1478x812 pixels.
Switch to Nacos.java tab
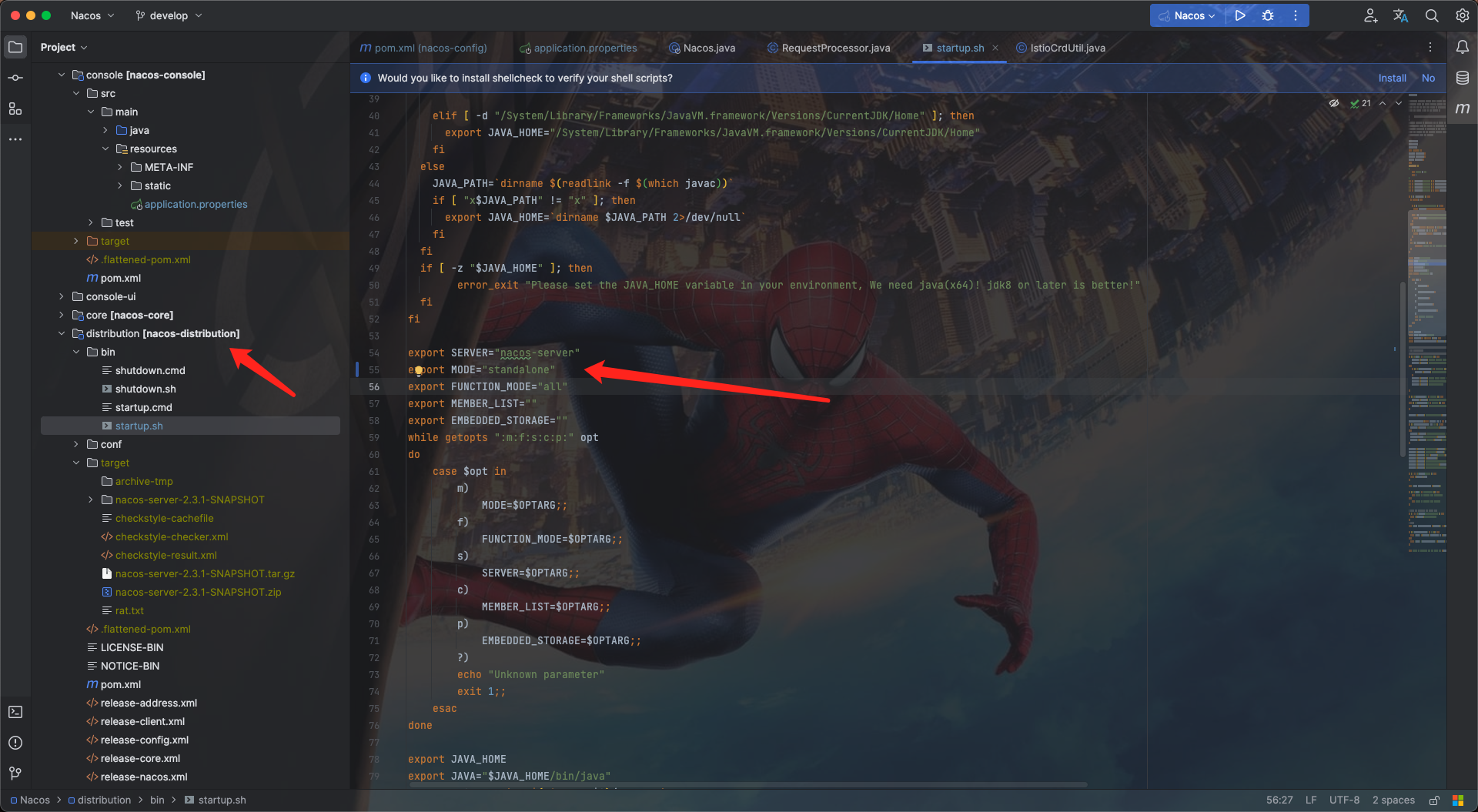pyautogui.click(x=702, y=48)
